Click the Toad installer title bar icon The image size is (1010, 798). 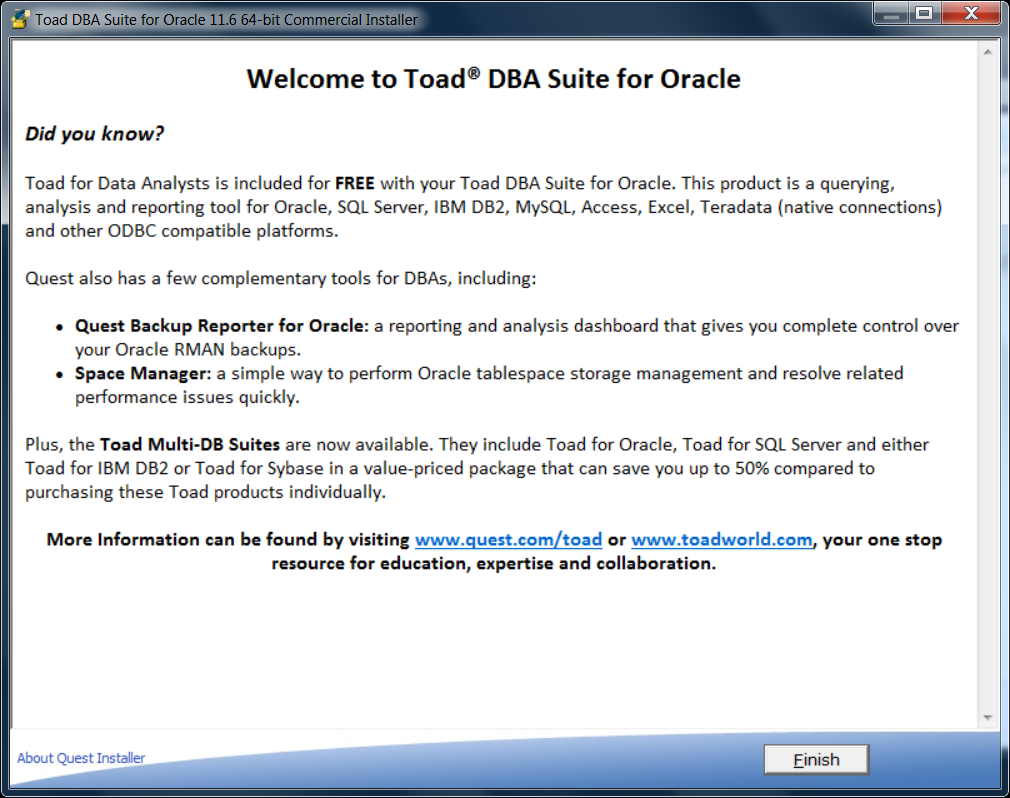(x=21, y=19)
